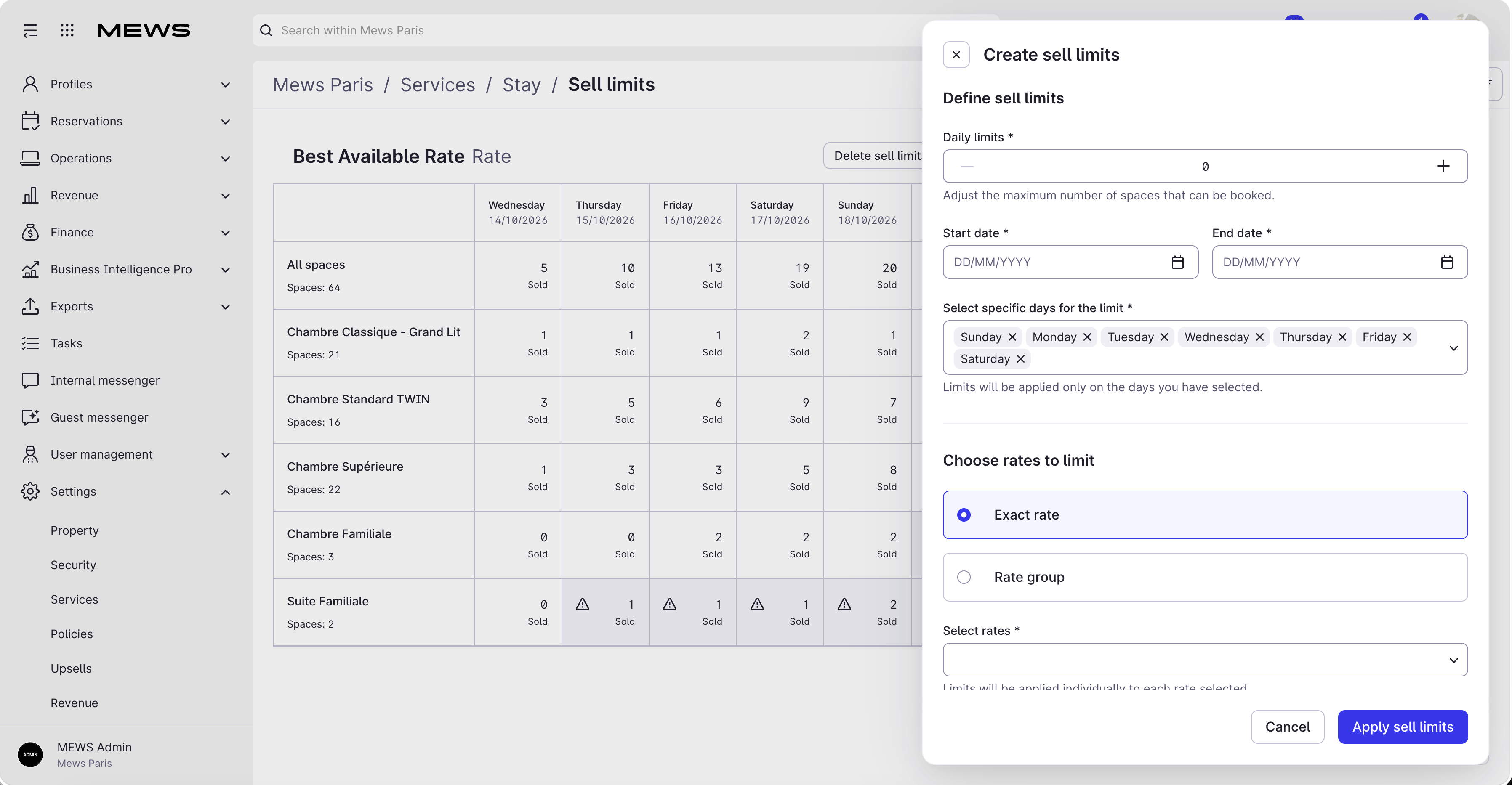The height and width of the screenshot is (785, 1512).
Task: Click the Tasks list icon
Action: click(30, 343)
